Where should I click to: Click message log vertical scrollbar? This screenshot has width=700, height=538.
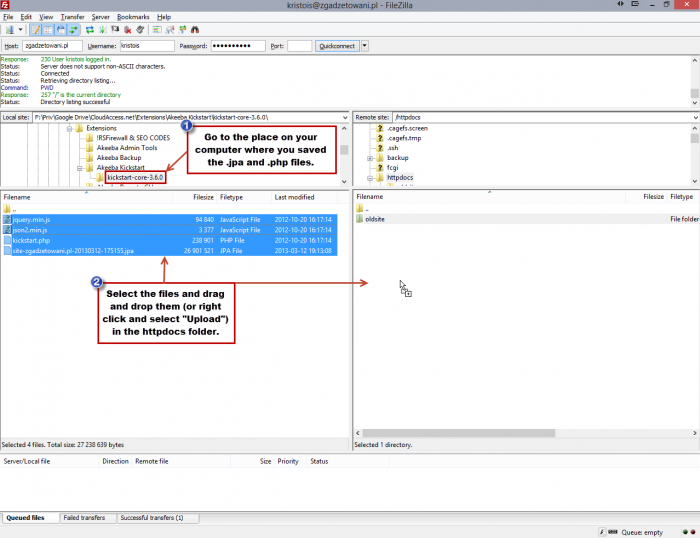point(695,93)
